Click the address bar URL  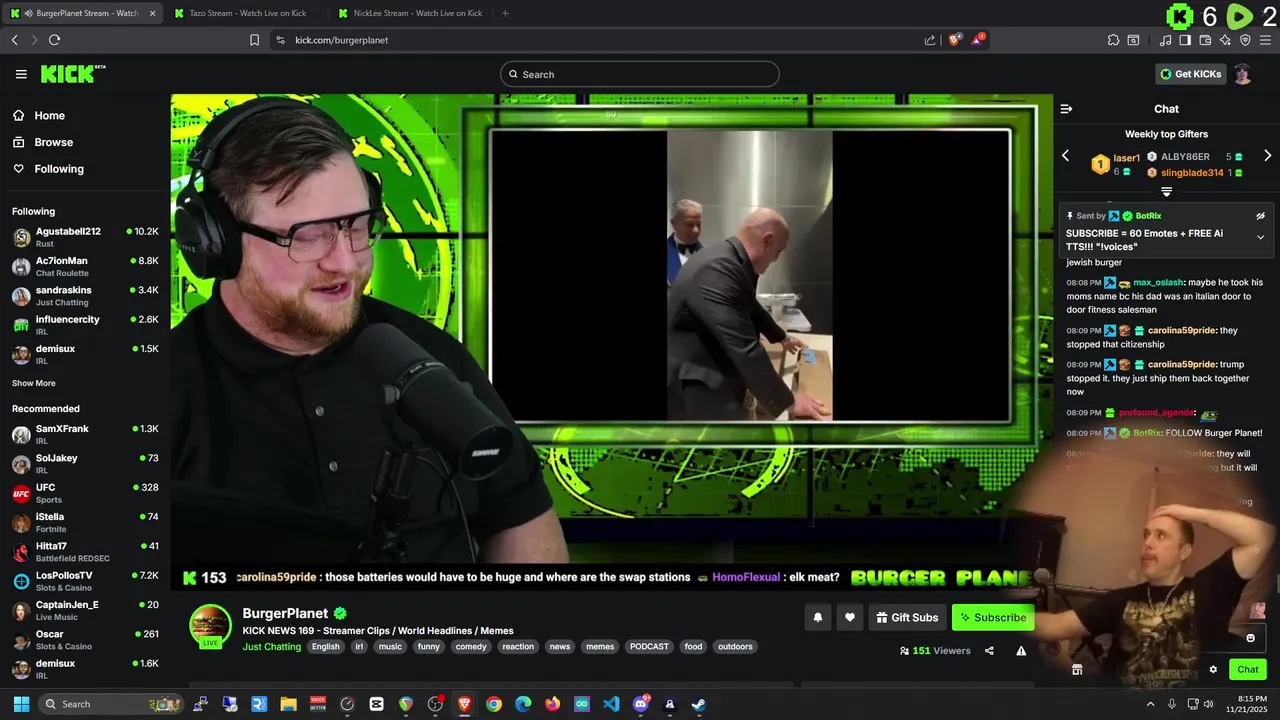click(341, 40)
